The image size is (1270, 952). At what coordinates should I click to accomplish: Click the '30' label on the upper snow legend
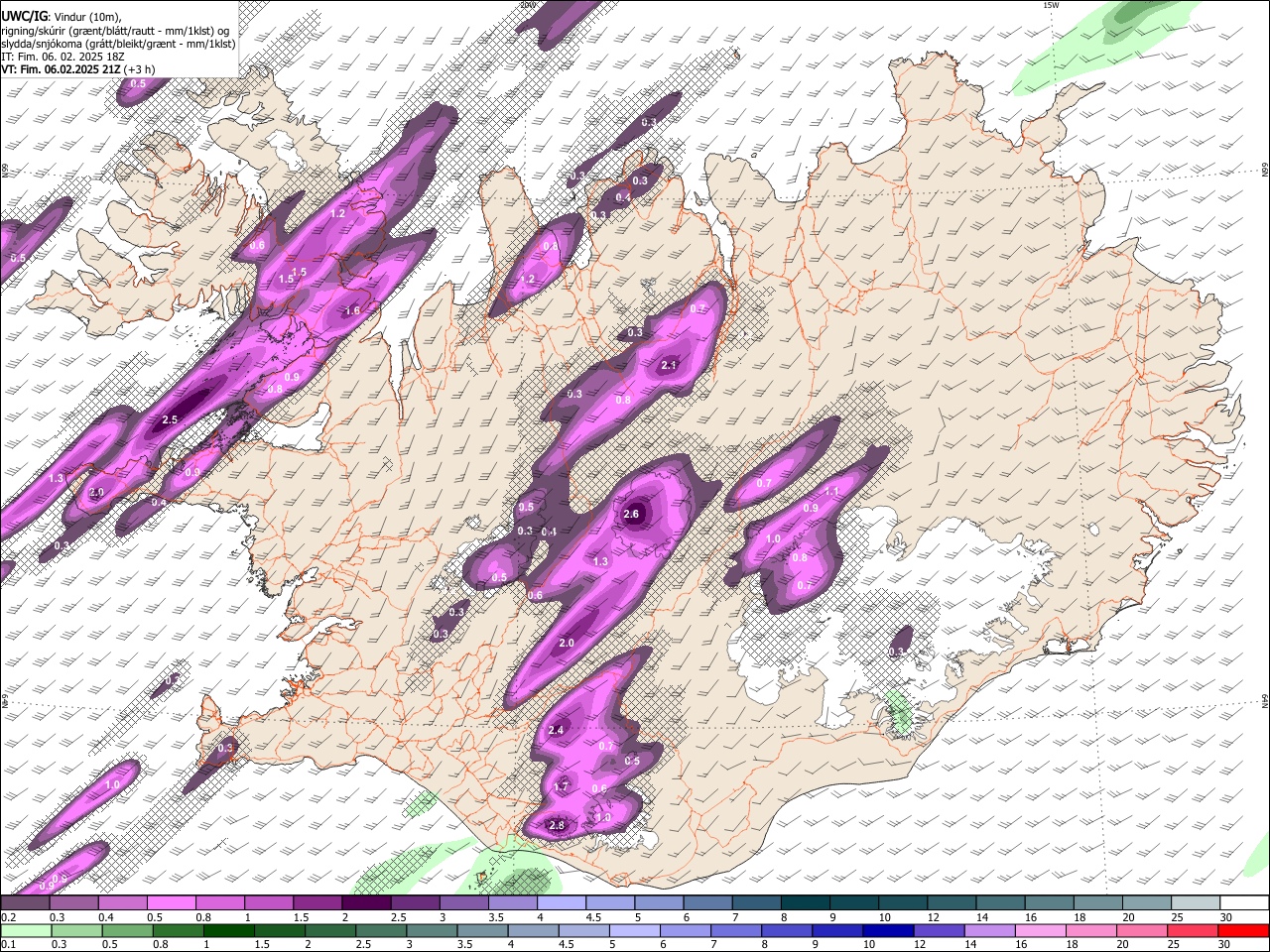1225,917
